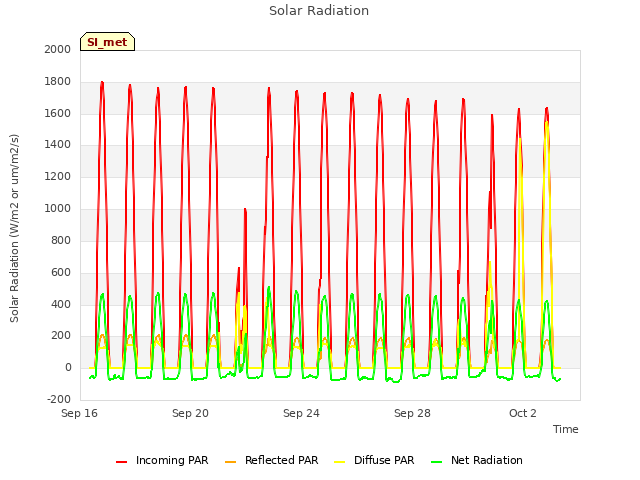Click the Sep 24 x-axis label

point(301,413)
